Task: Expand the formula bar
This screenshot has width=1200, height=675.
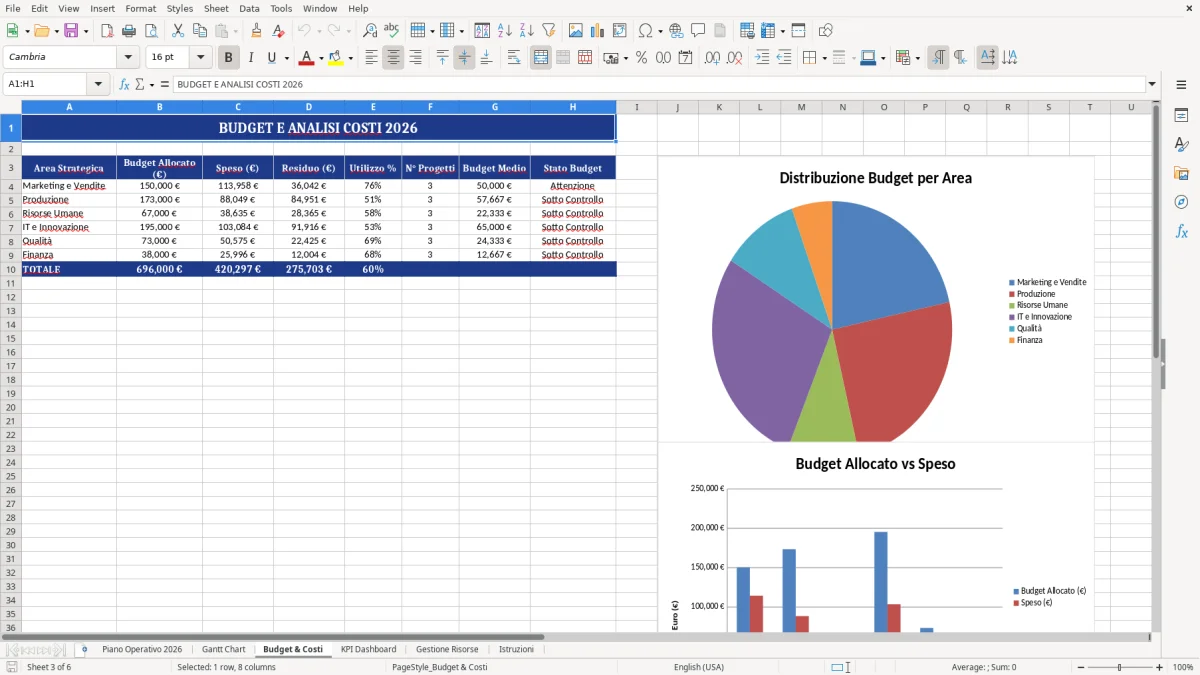Action: pyautogui.click(x=1152, y=85)
